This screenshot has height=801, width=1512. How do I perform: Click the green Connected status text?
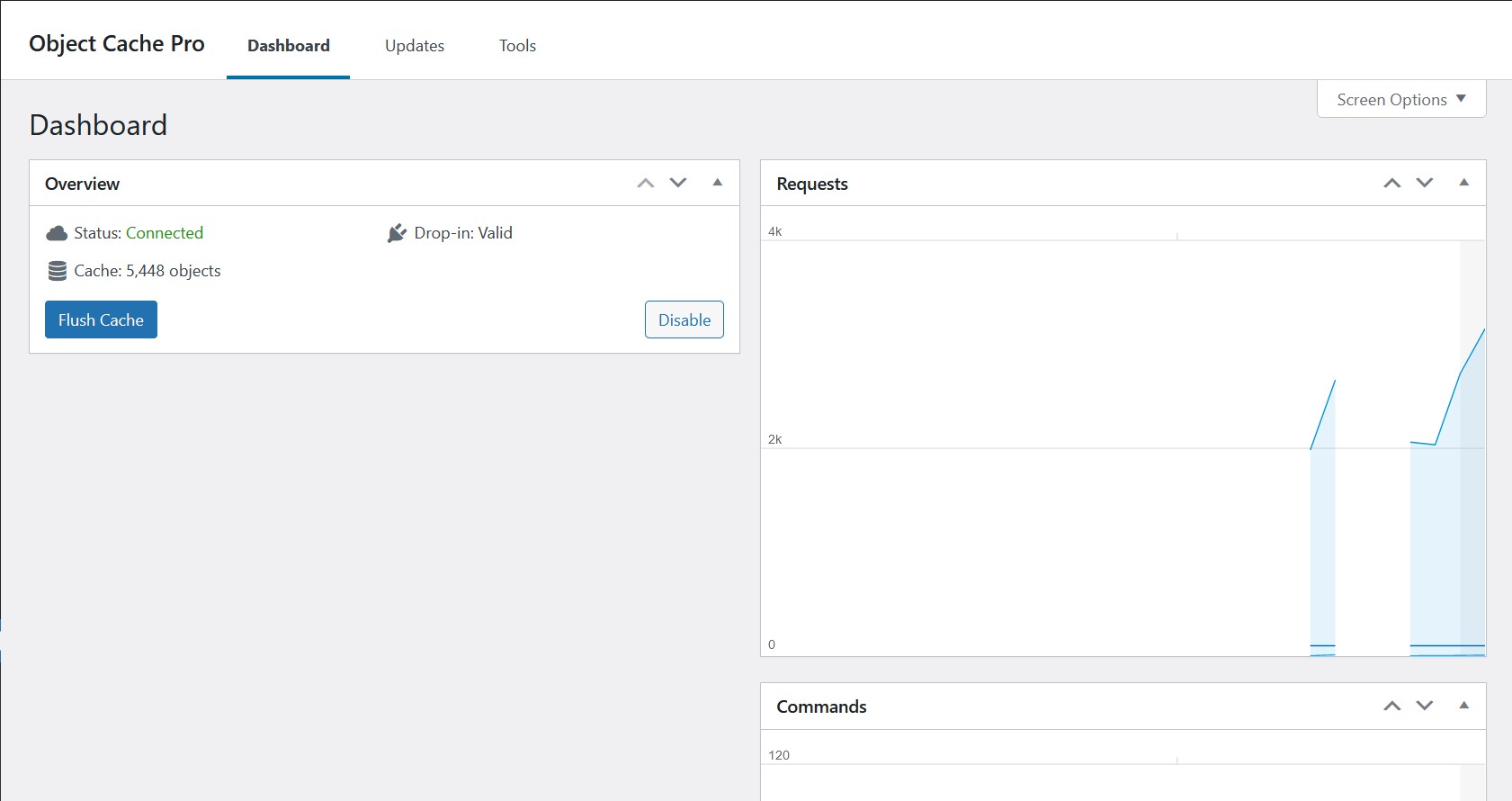point(165,233)
